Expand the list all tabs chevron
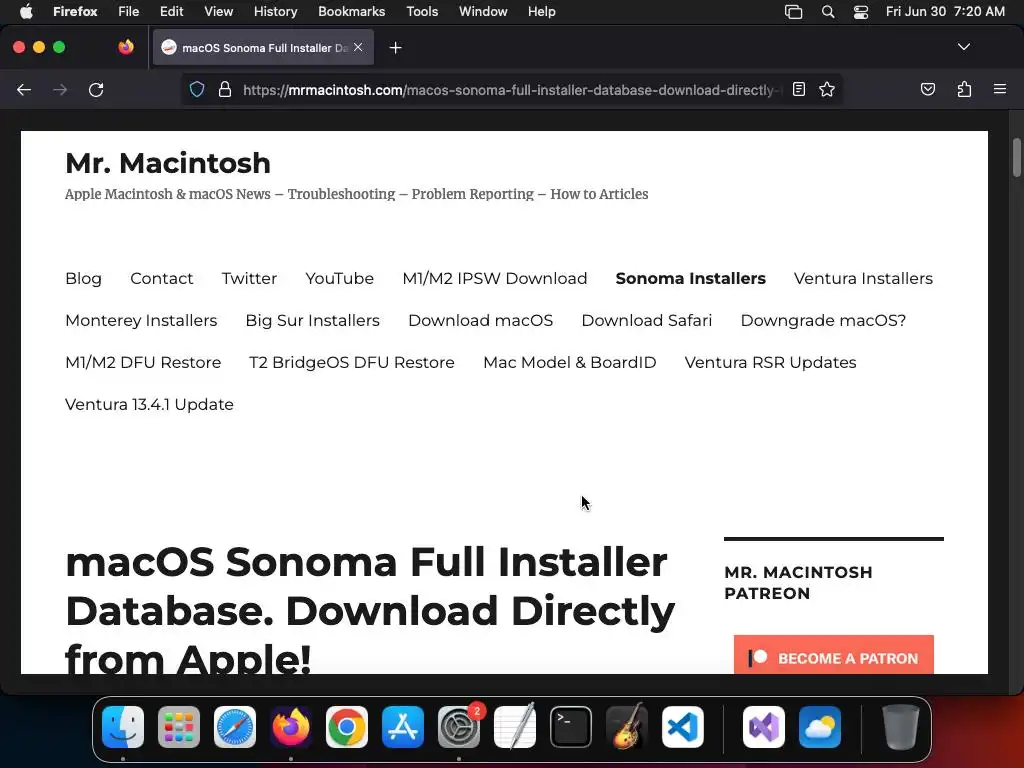Screen dimensions: 1024x768 pos(963,47)
